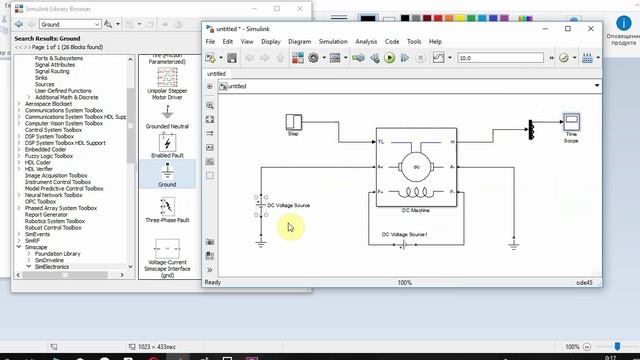Click the Step block in the model
The image size is (640, 360).
pyautogui.click(x=293, y=122)
